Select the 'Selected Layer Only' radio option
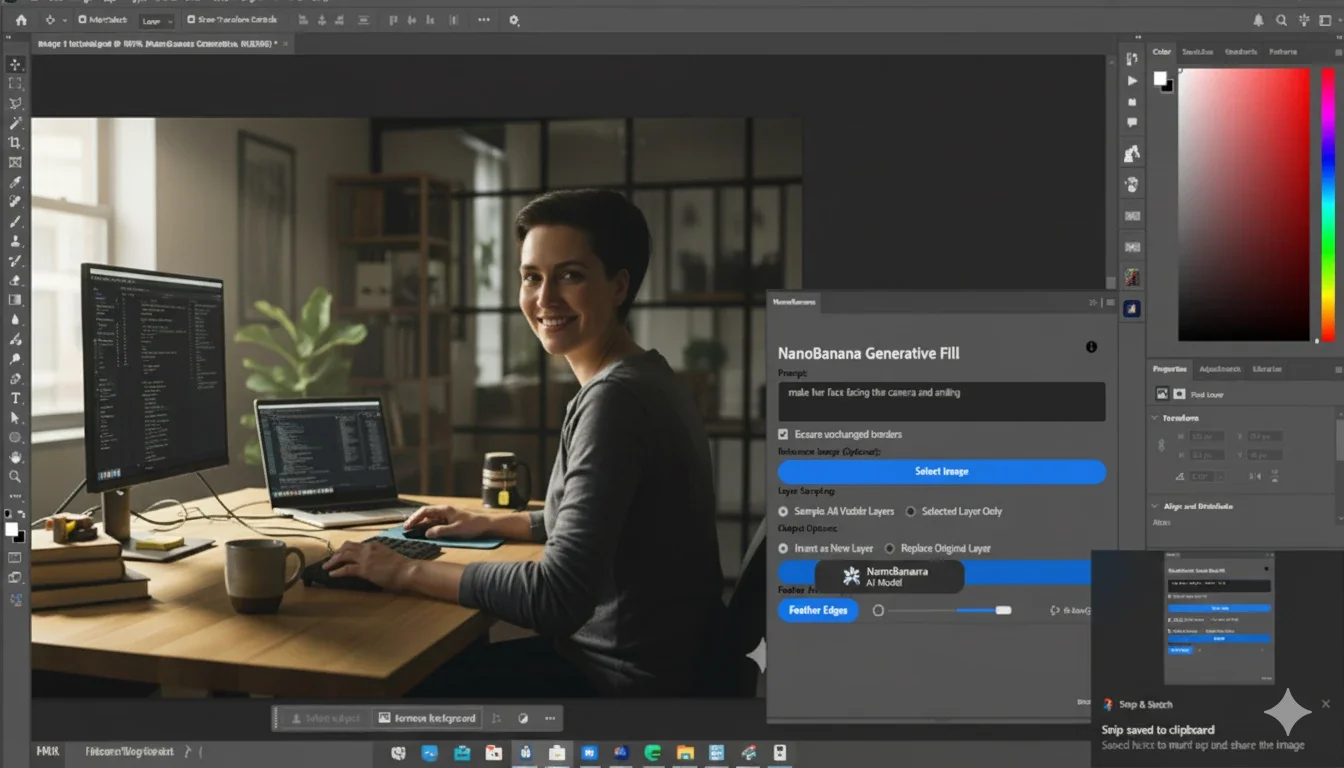The image size is (1344, 768). [x=910, y=511]
